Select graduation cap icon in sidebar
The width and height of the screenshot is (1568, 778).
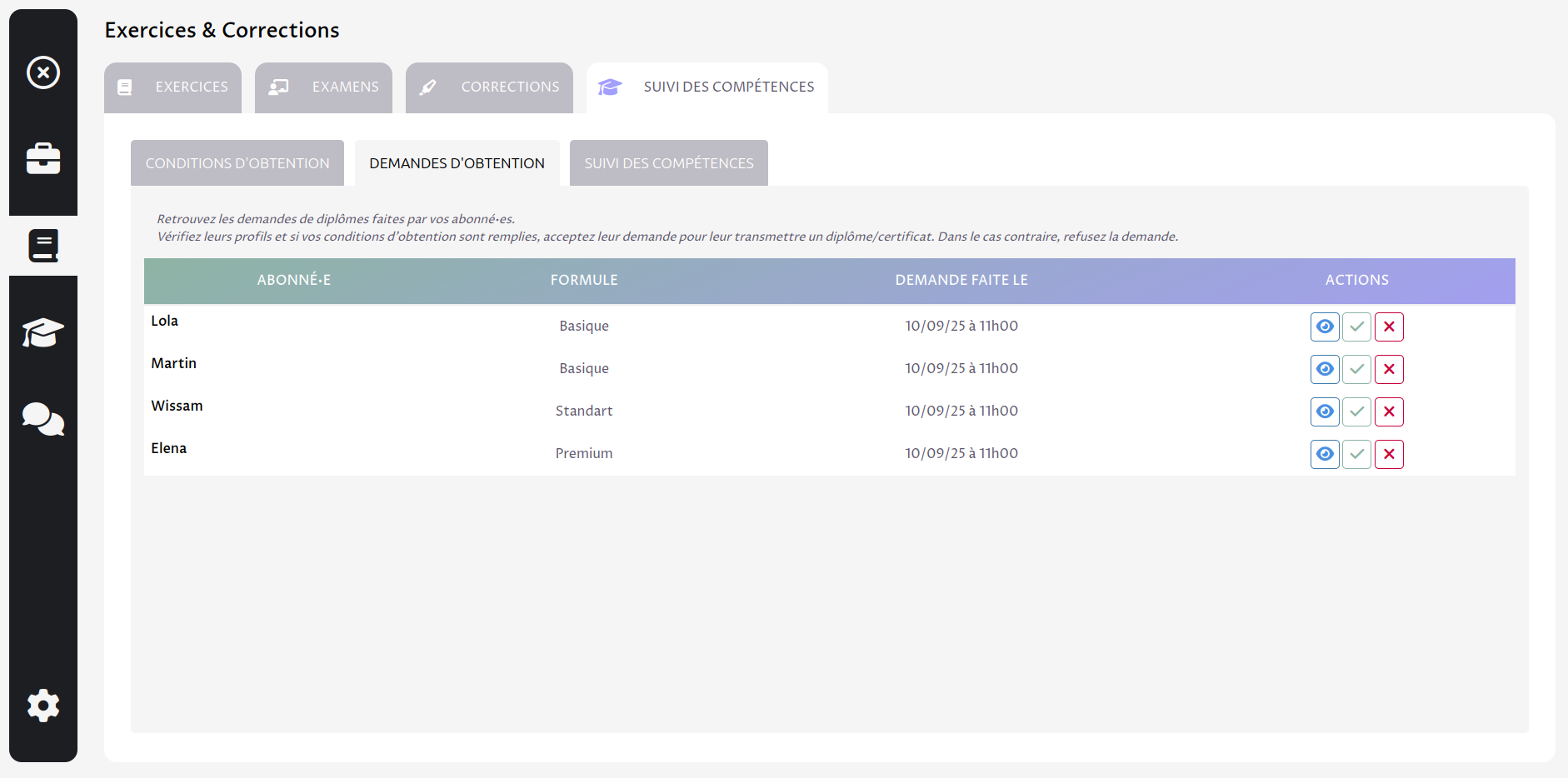[43, 332]
